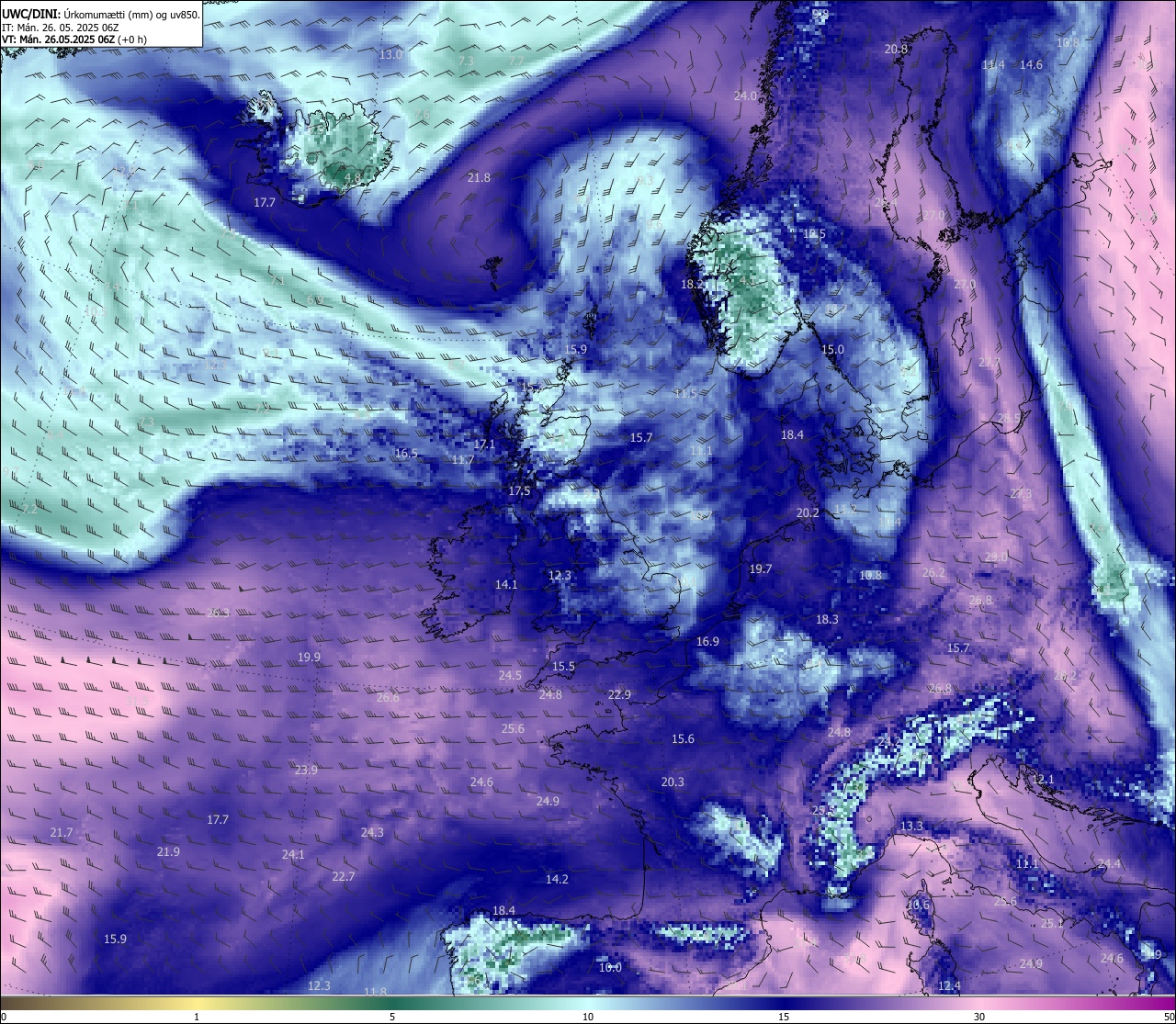Image resolution: width=1176 pixels, height=1024 pixels.
Task: Click the 11.7 value near western Scotland
Action: click(463, 459)
